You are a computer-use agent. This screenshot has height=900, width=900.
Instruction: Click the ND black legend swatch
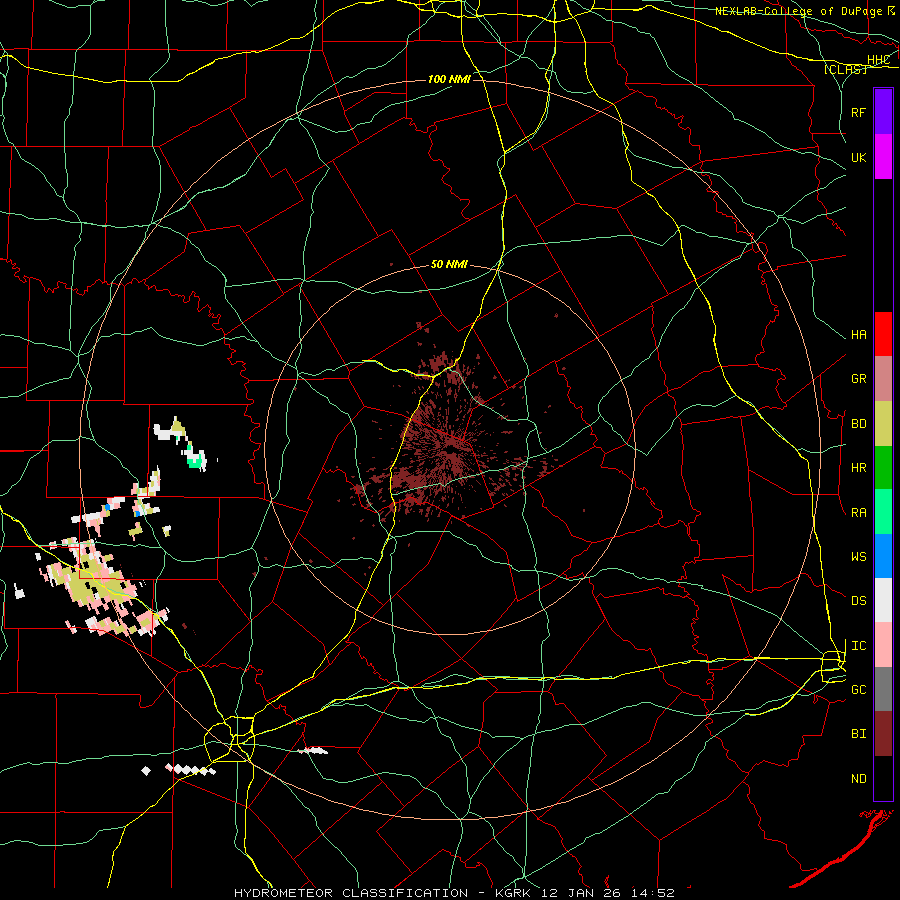point(883,778)
